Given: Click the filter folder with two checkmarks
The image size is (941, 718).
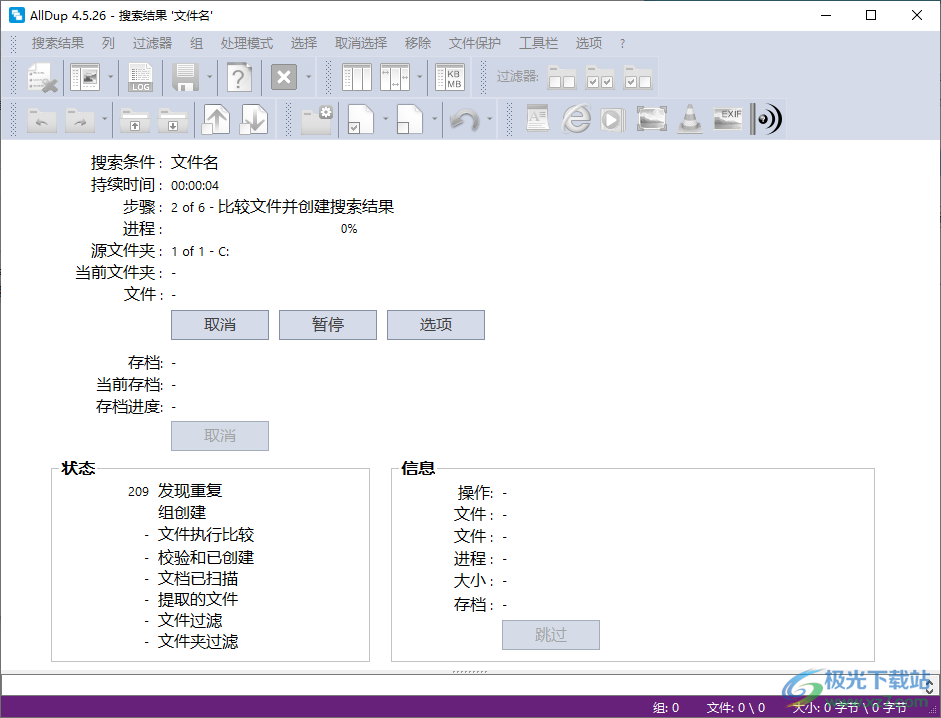Looking at the screenshot, I should (x=600, y=77).
